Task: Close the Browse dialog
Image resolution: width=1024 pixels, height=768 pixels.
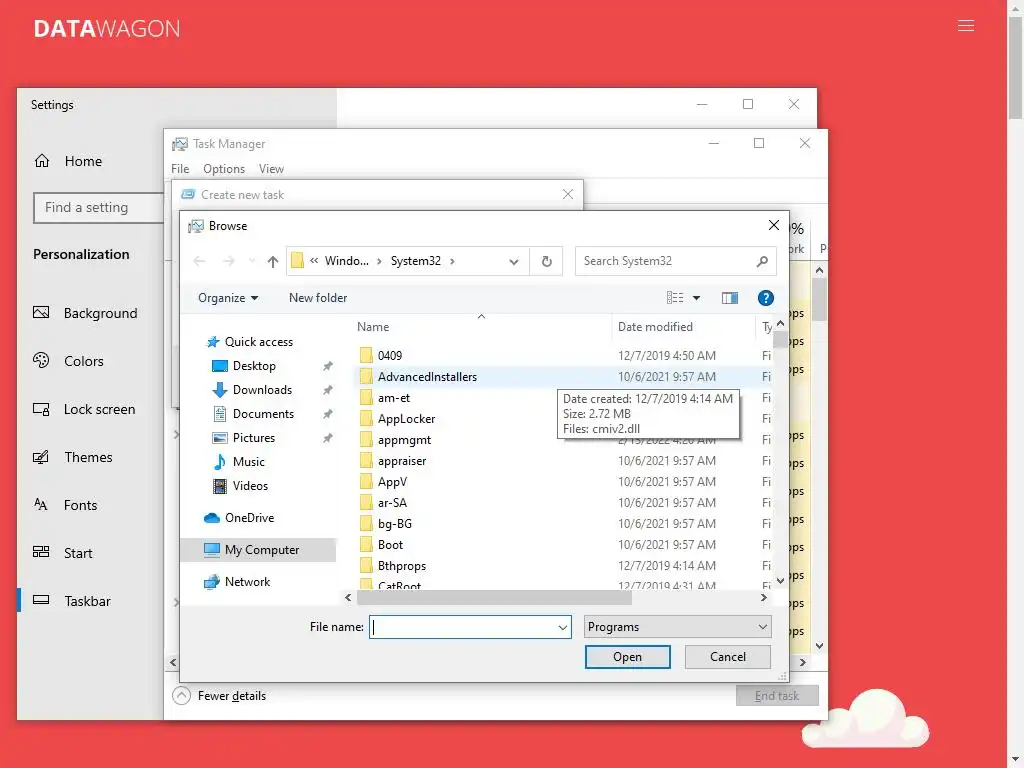Action: (x=774, y=225)
